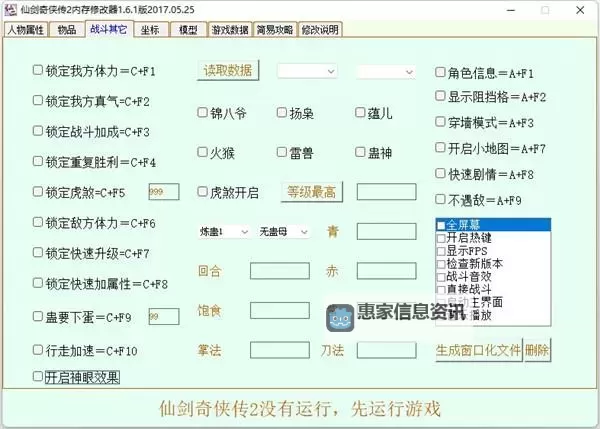Check the 锁定虎煞 option
This screenshot has width=600, height=429.
tap(38, 192)
